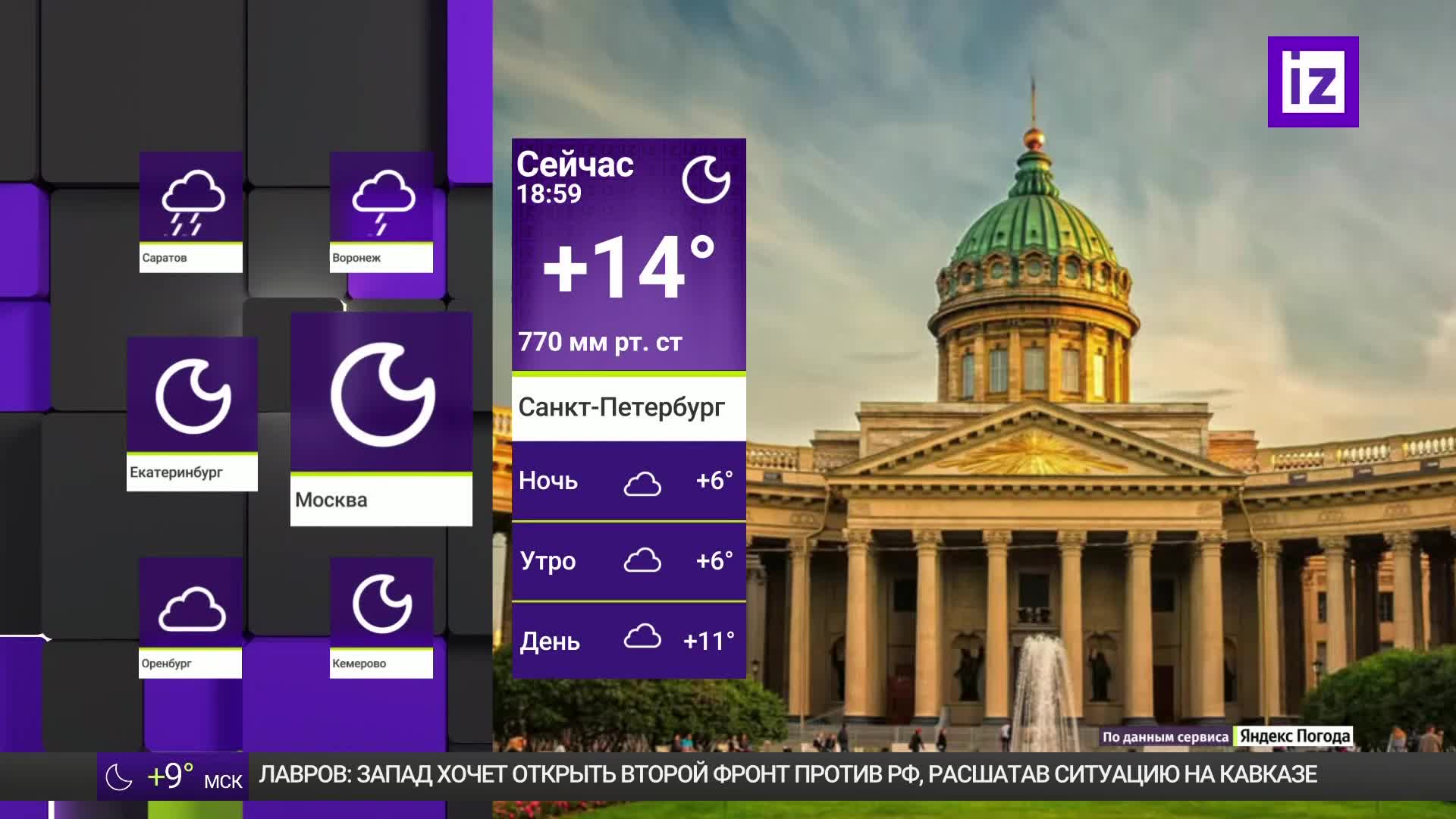Viewport: 1456px width, 819px height.
Task: Click the cloud icon above Оренбург
Action: pos(193,609)
